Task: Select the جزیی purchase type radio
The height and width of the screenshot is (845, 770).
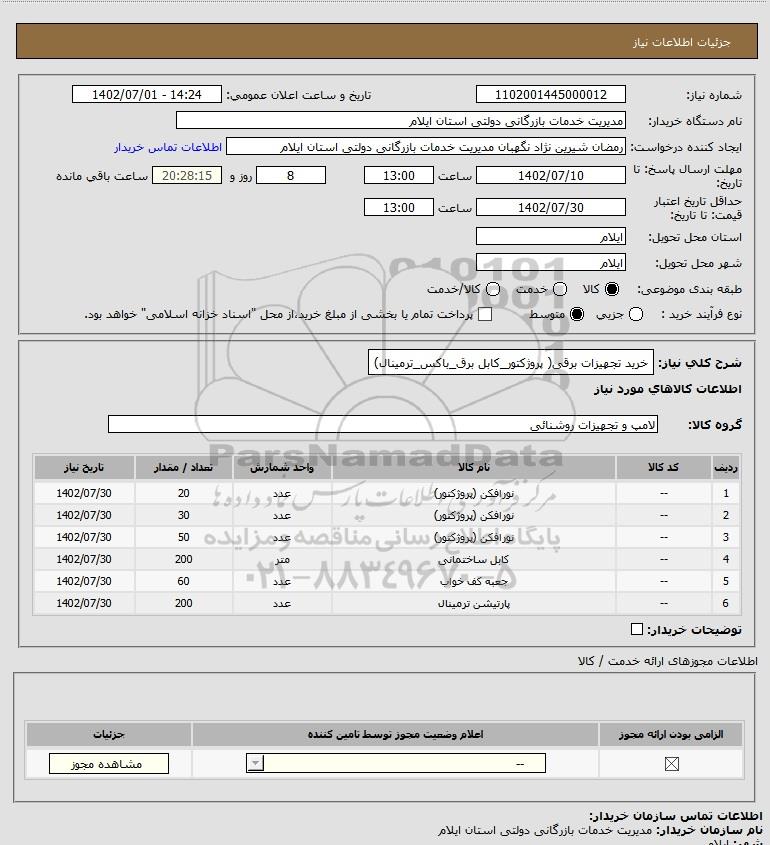Action: tap(636, 314)
